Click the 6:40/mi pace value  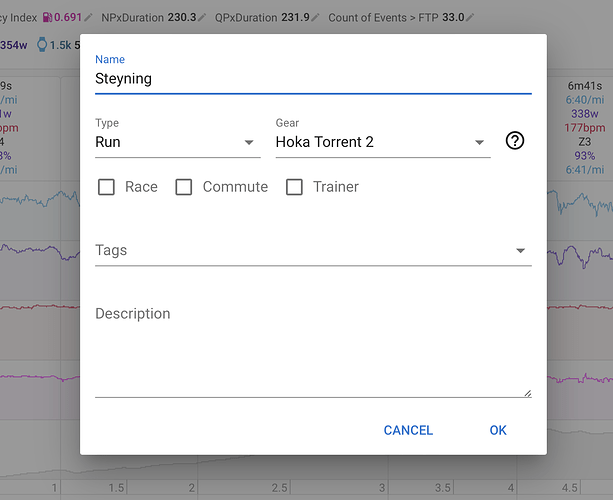584,100
